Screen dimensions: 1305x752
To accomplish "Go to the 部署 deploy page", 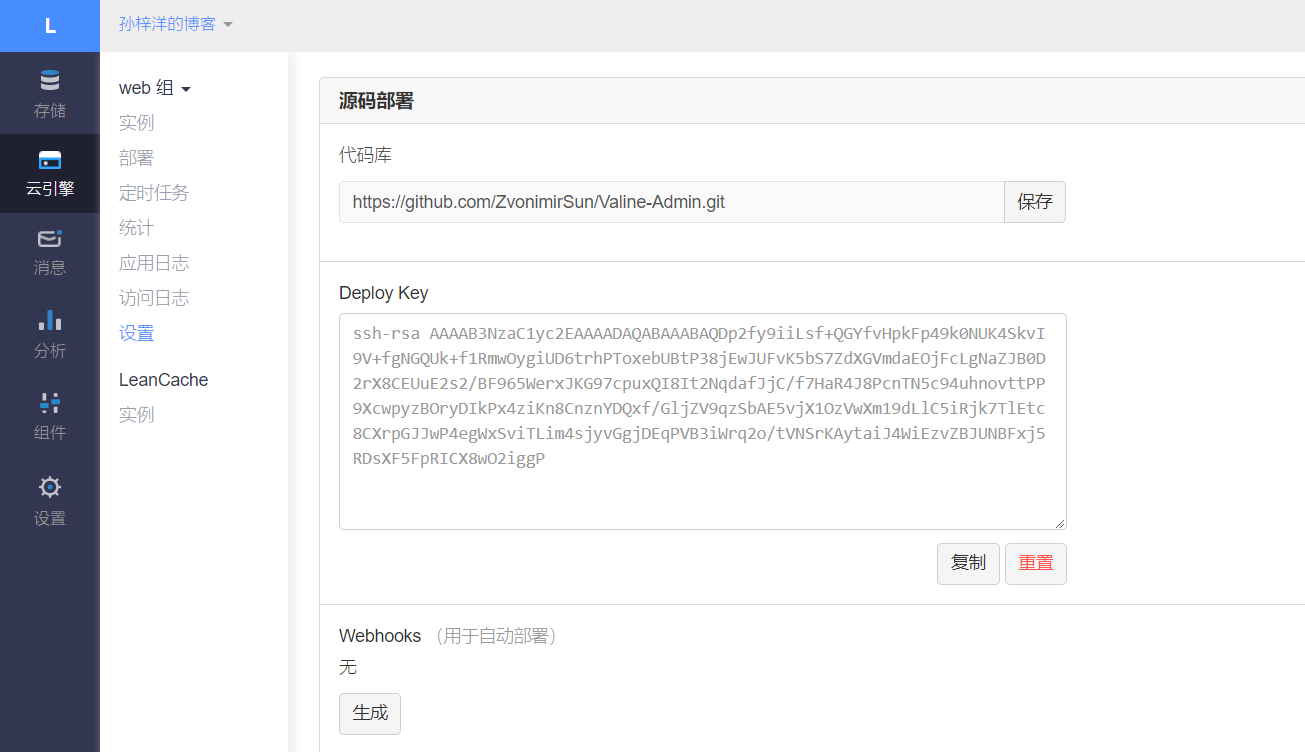I will (x=136, y=158).
